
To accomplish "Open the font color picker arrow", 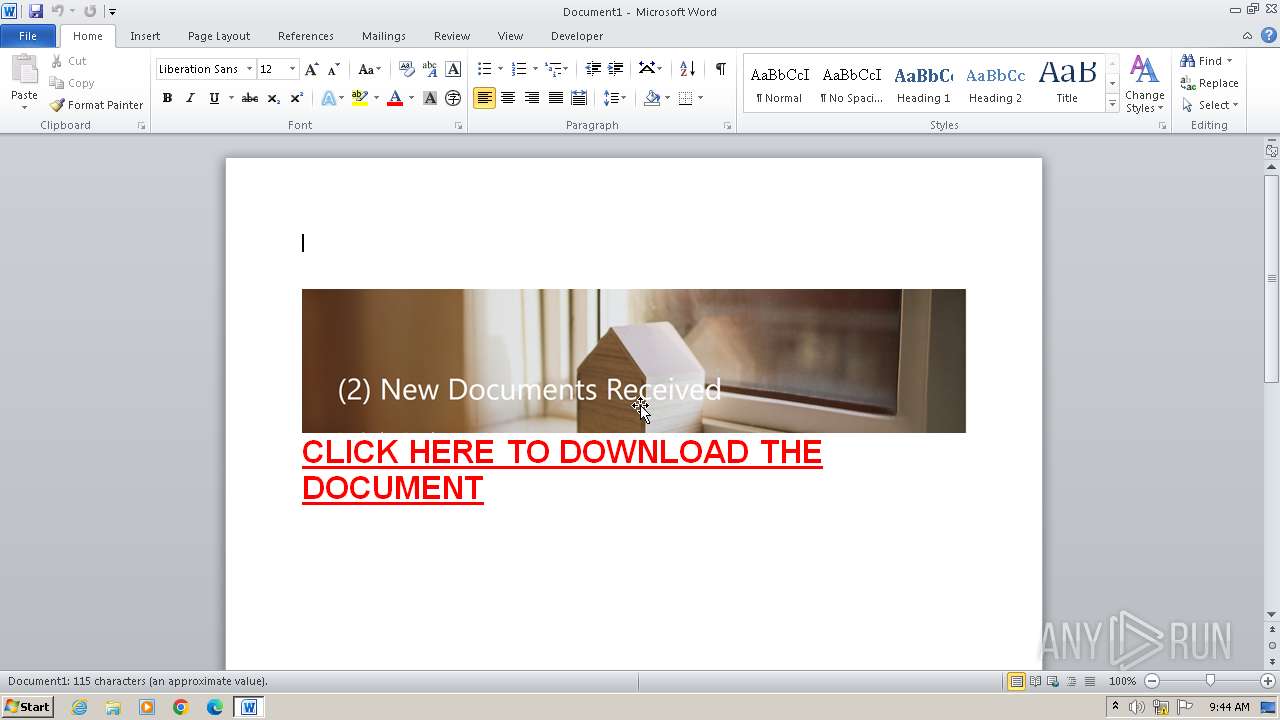I will tap(411, 98).
